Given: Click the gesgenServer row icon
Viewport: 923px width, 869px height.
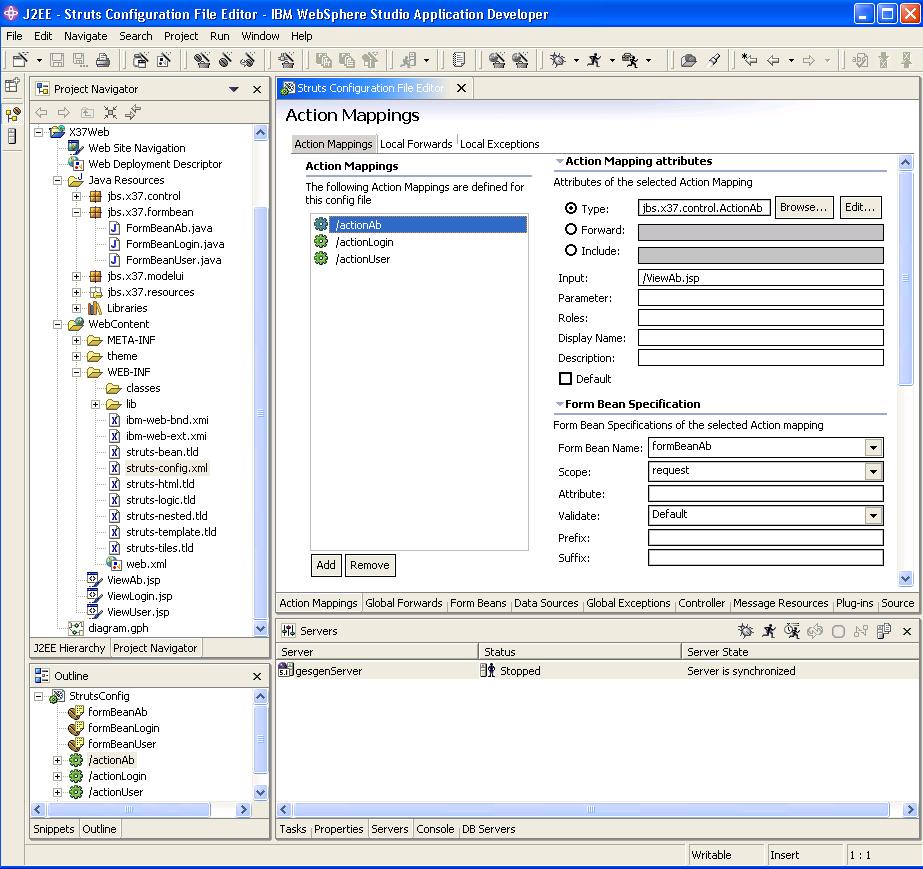Looking at the screenshot, I should point(285,670).
